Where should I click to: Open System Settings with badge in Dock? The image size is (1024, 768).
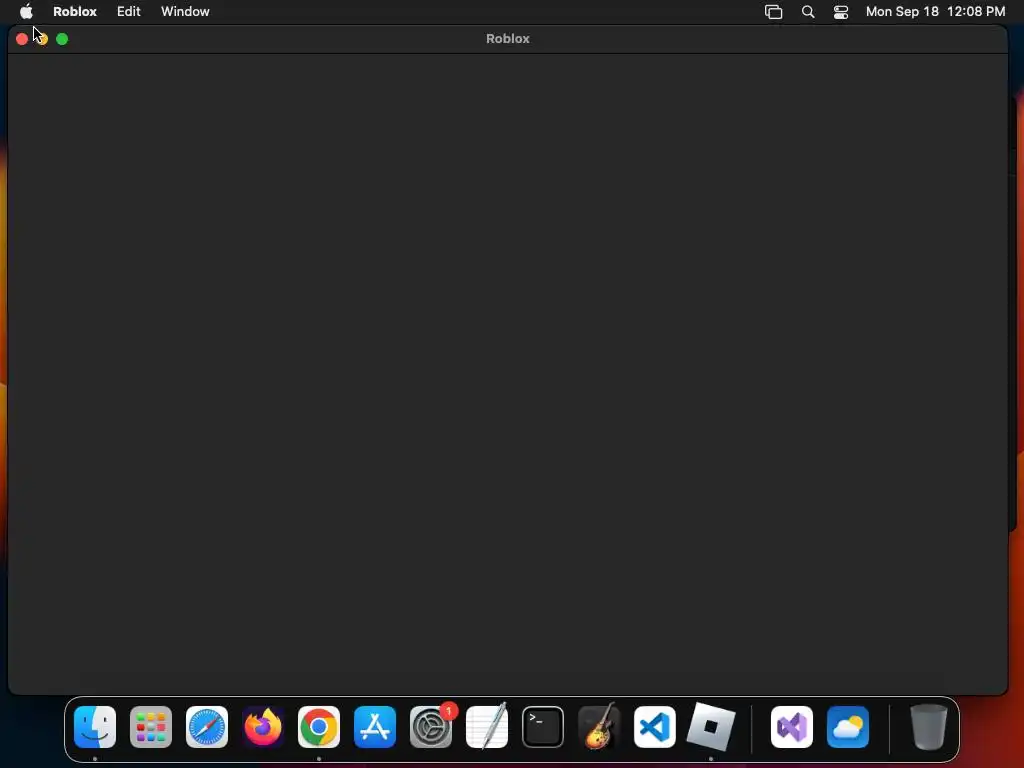point(431,727)
